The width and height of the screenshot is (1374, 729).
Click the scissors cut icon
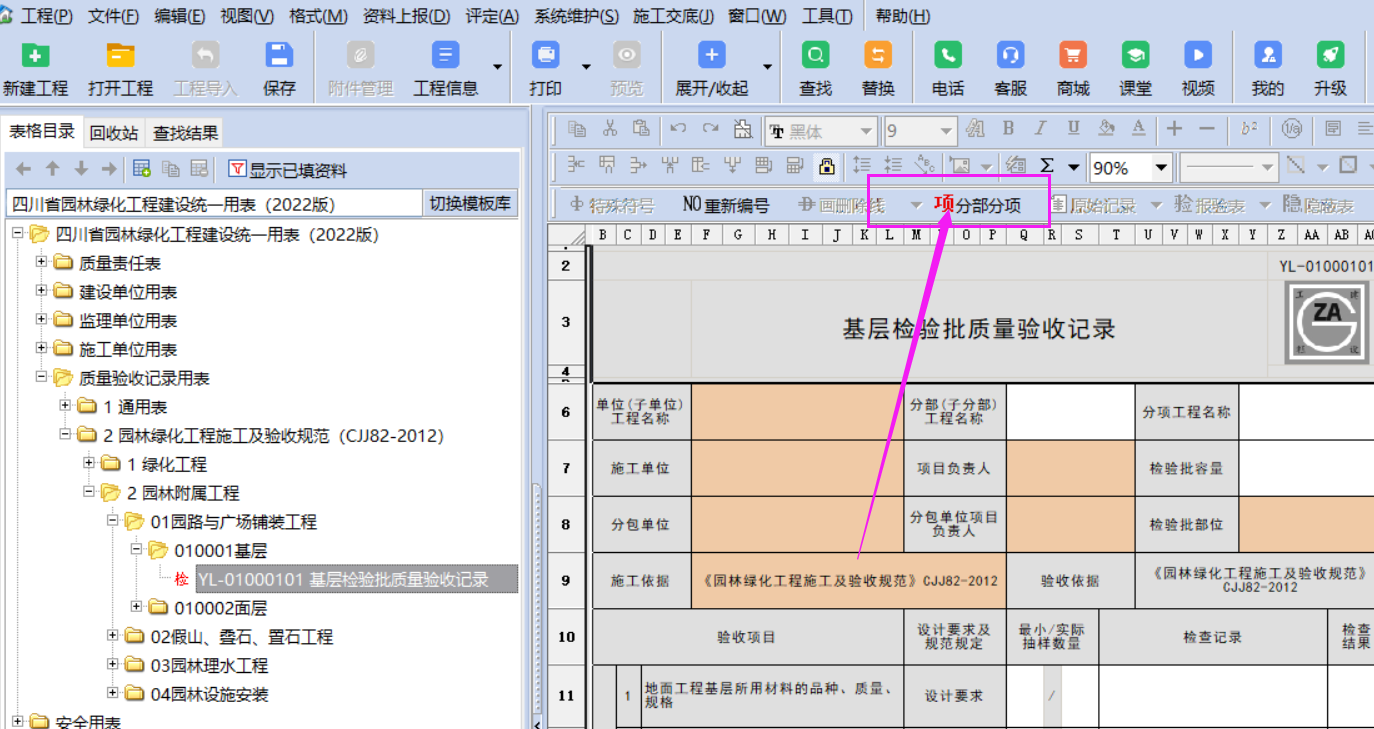coord(609,129)
